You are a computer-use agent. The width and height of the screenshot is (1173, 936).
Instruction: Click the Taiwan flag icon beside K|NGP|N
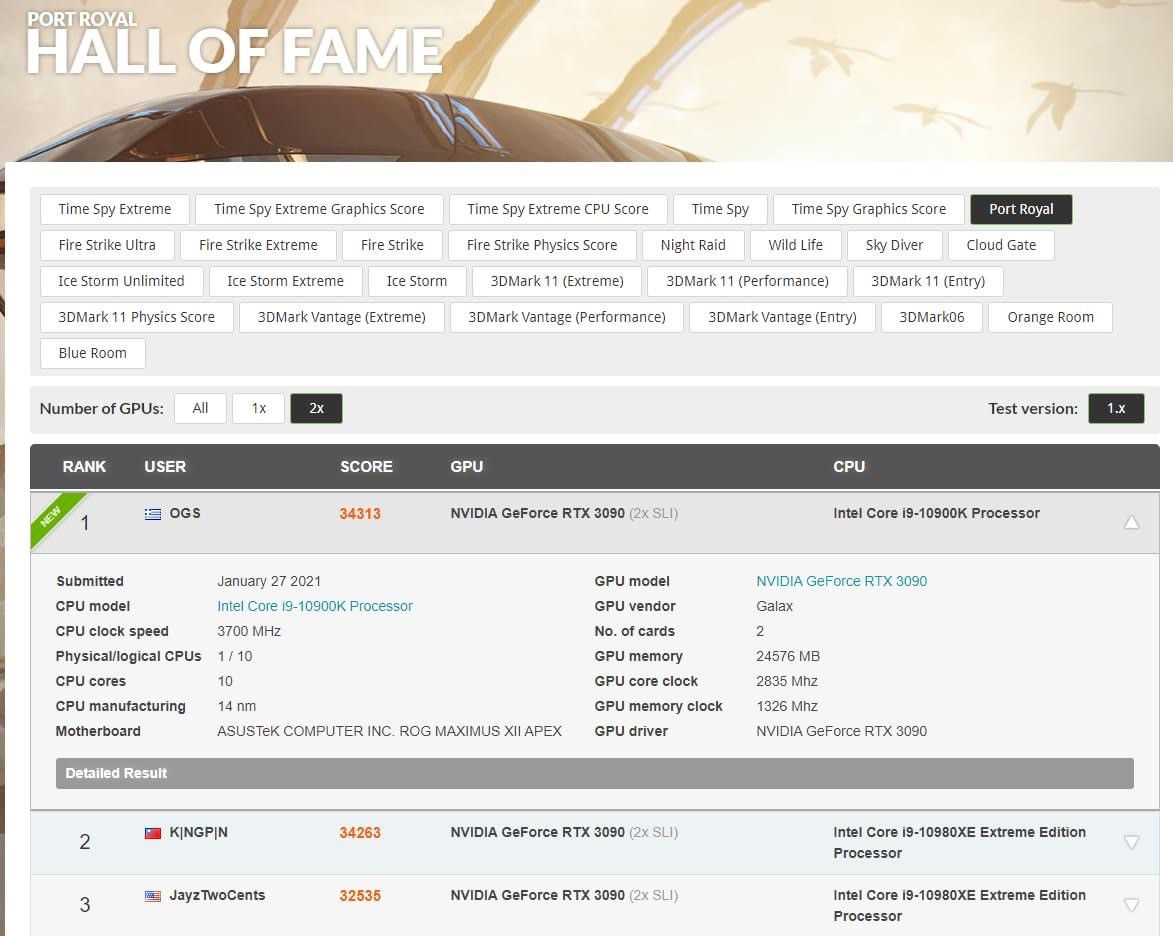153,833
